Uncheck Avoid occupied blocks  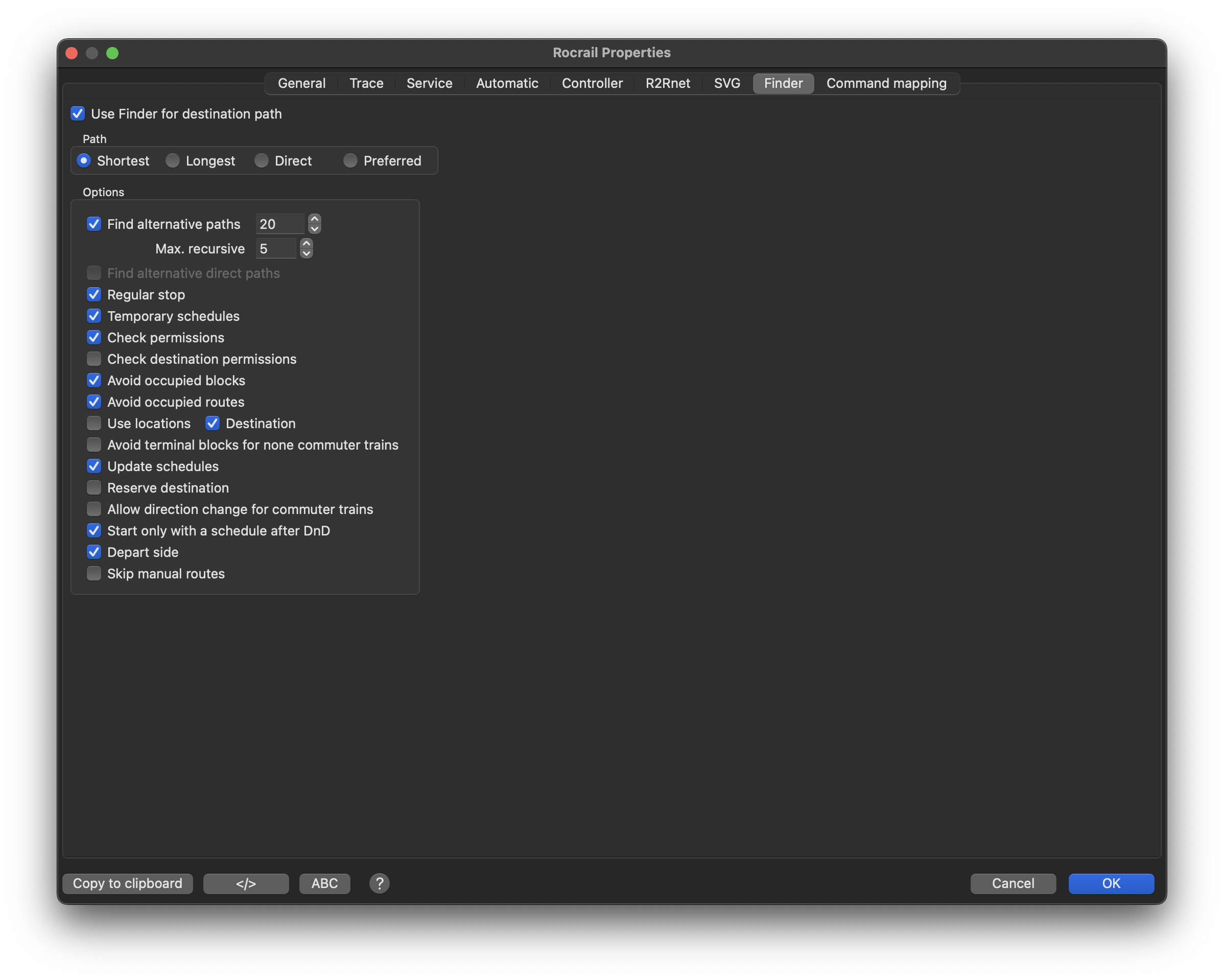click(94, 381)
